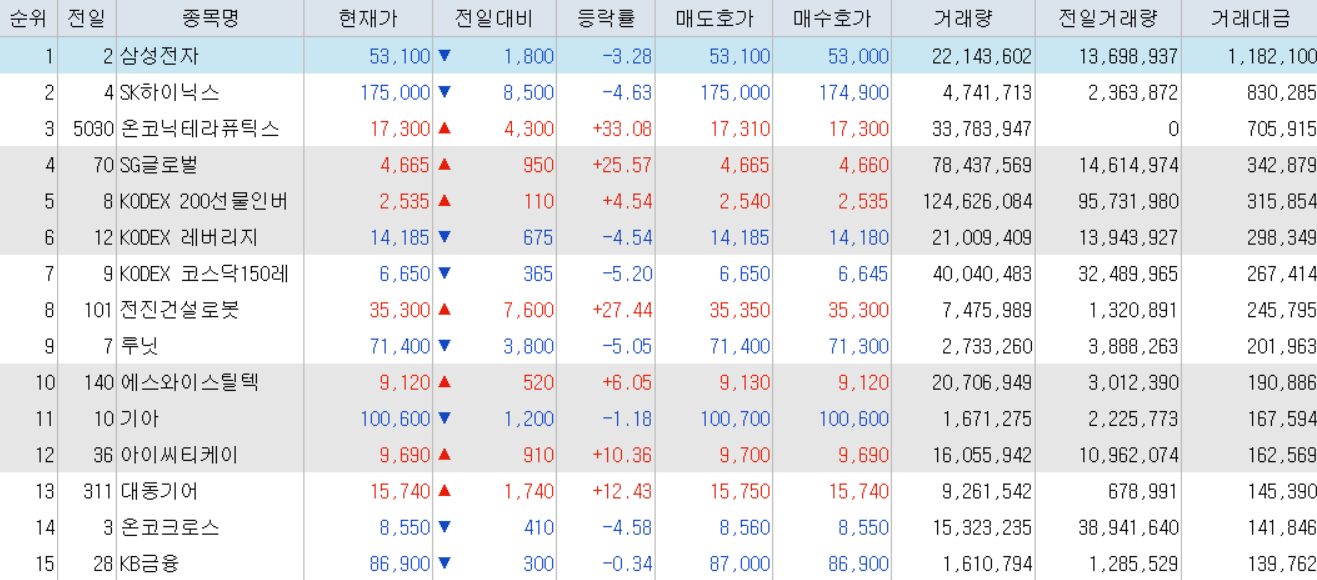
Task: Sort by the 거래량 column header
Action: [963, 18]
